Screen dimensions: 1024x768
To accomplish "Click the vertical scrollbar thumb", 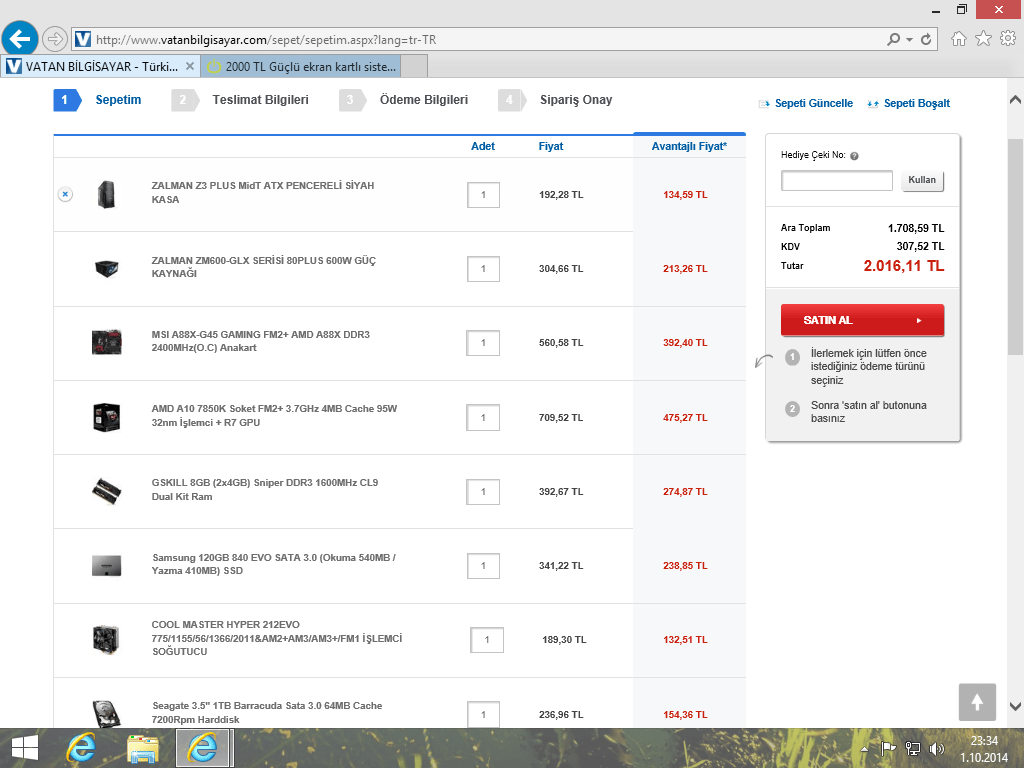I will [x=1015, y=247].
